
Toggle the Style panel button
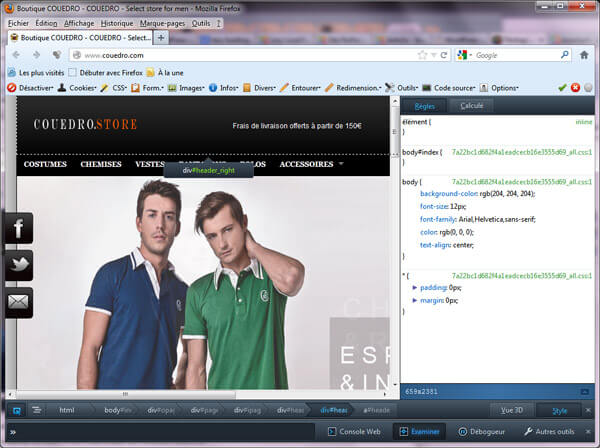click(559, 411)
